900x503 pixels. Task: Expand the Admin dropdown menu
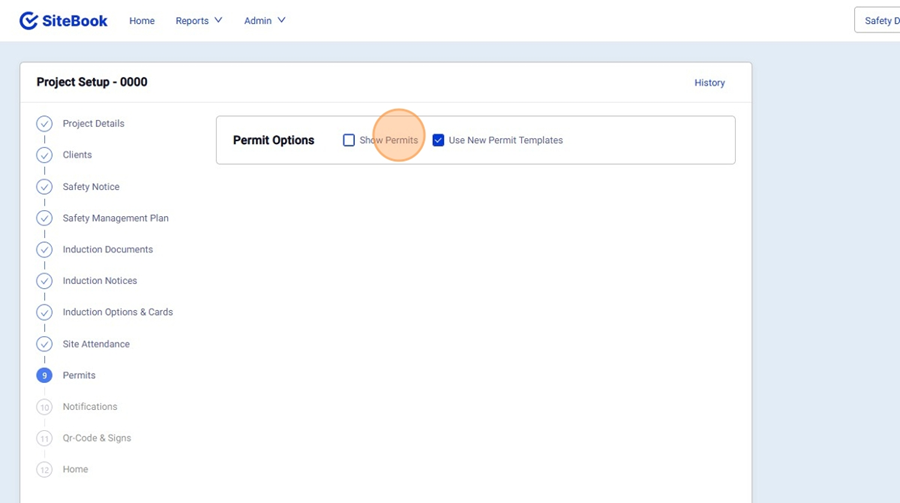(264, 21)
